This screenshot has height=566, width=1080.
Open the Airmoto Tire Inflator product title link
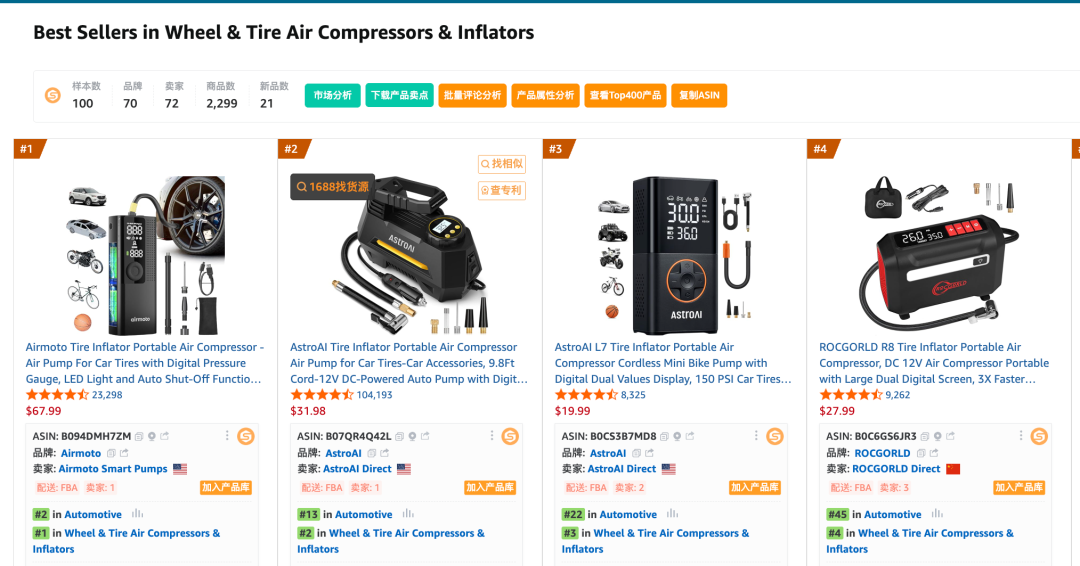145,363
